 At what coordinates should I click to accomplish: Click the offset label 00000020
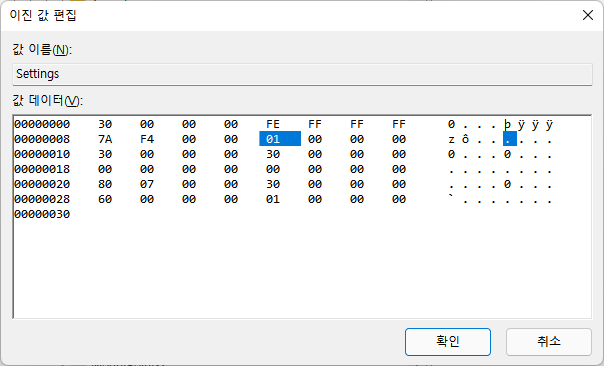pyautogui.click(x=42, y=184)
